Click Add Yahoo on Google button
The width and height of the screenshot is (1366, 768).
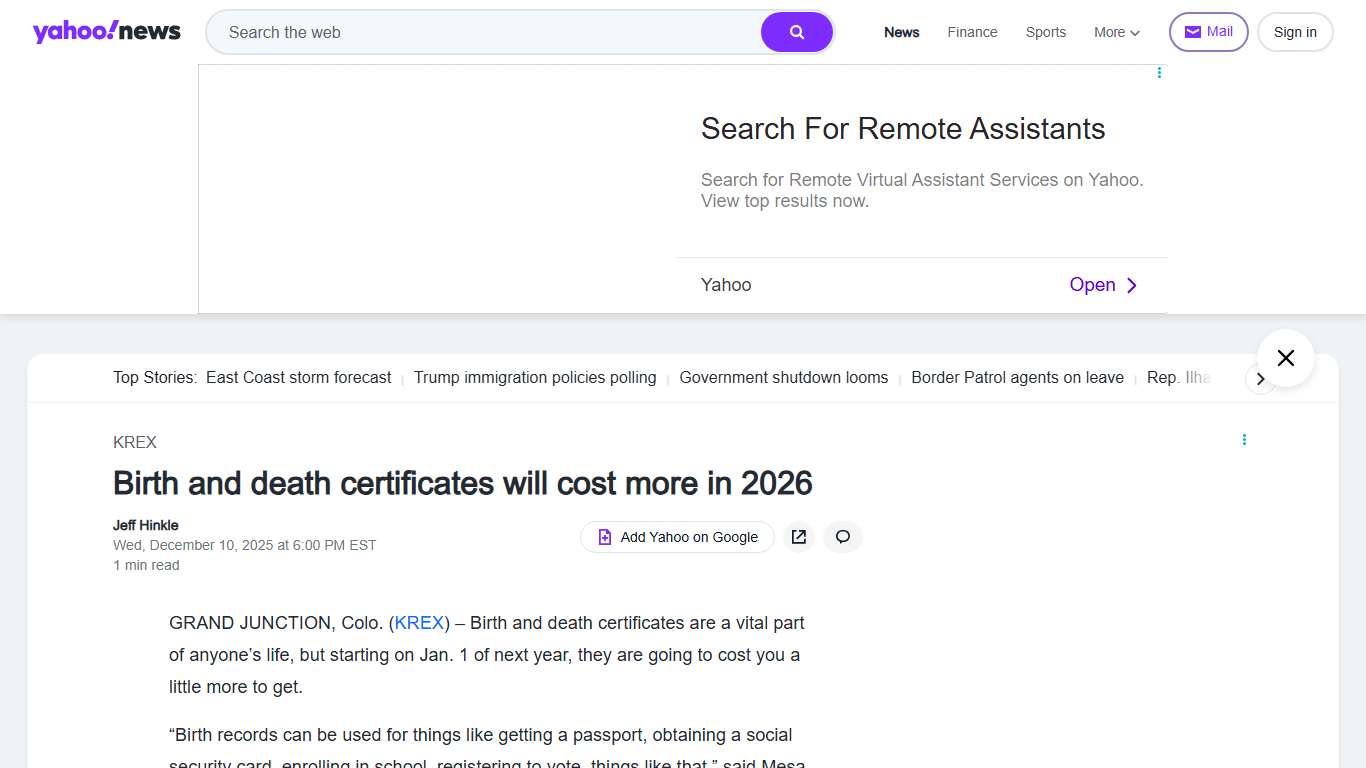coord(677,537)
